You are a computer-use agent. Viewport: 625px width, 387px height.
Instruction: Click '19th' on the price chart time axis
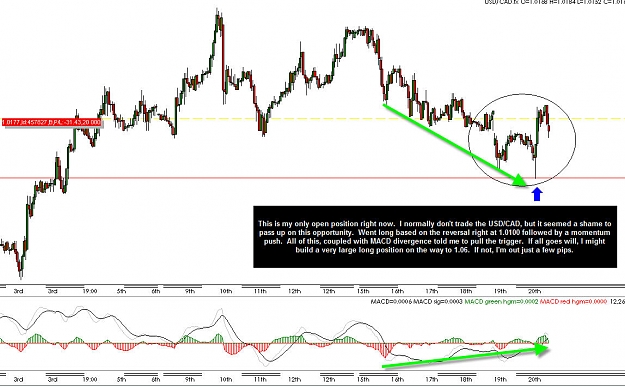click(500, 291)
